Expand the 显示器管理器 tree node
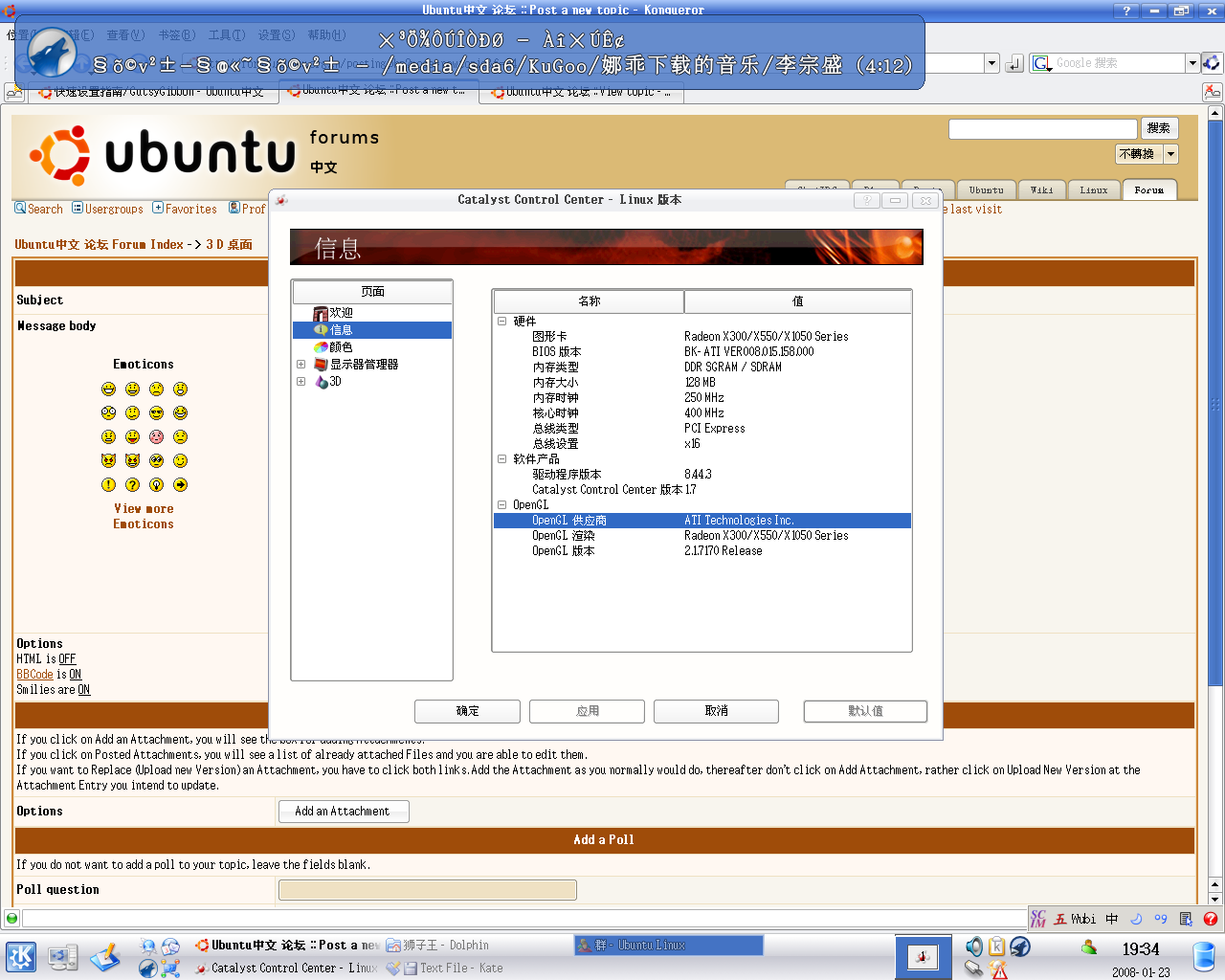1225x980 pixels. 301,365
